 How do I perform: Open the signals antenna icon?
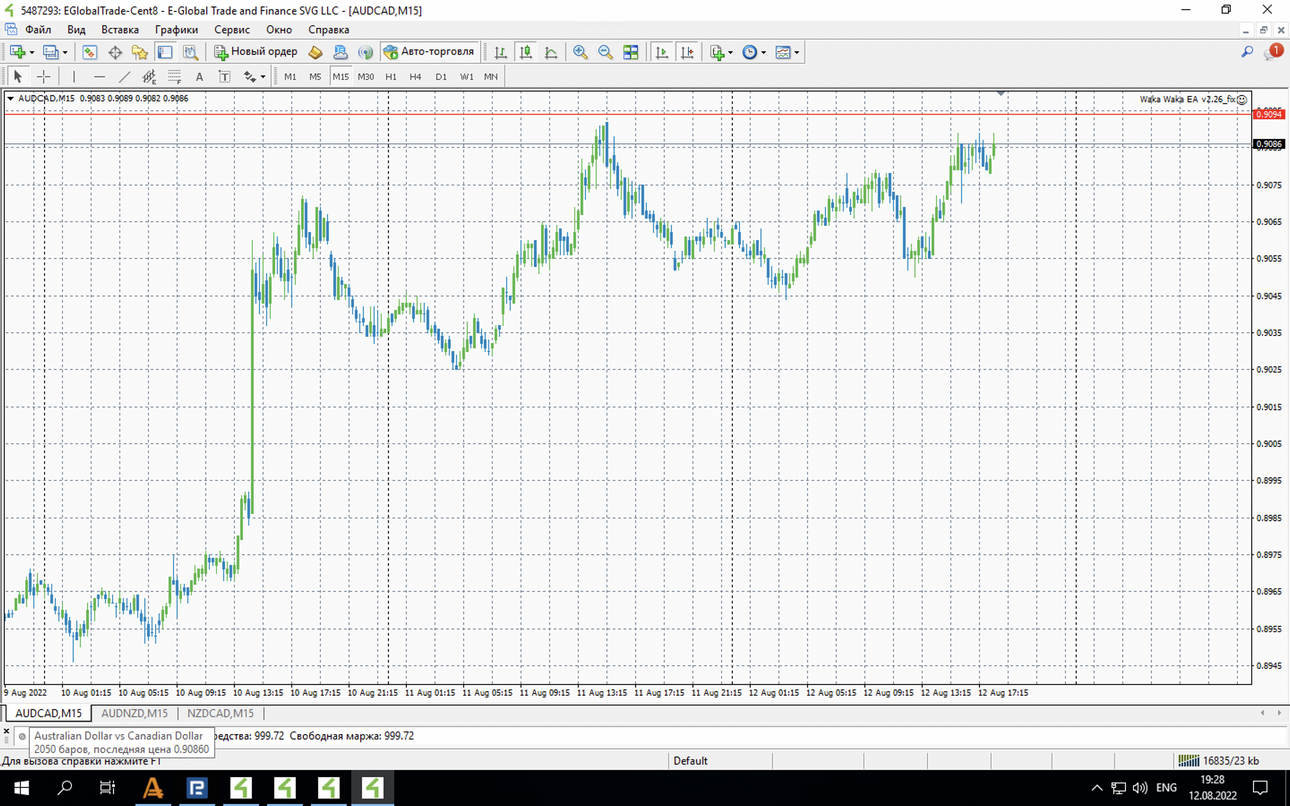365,52
